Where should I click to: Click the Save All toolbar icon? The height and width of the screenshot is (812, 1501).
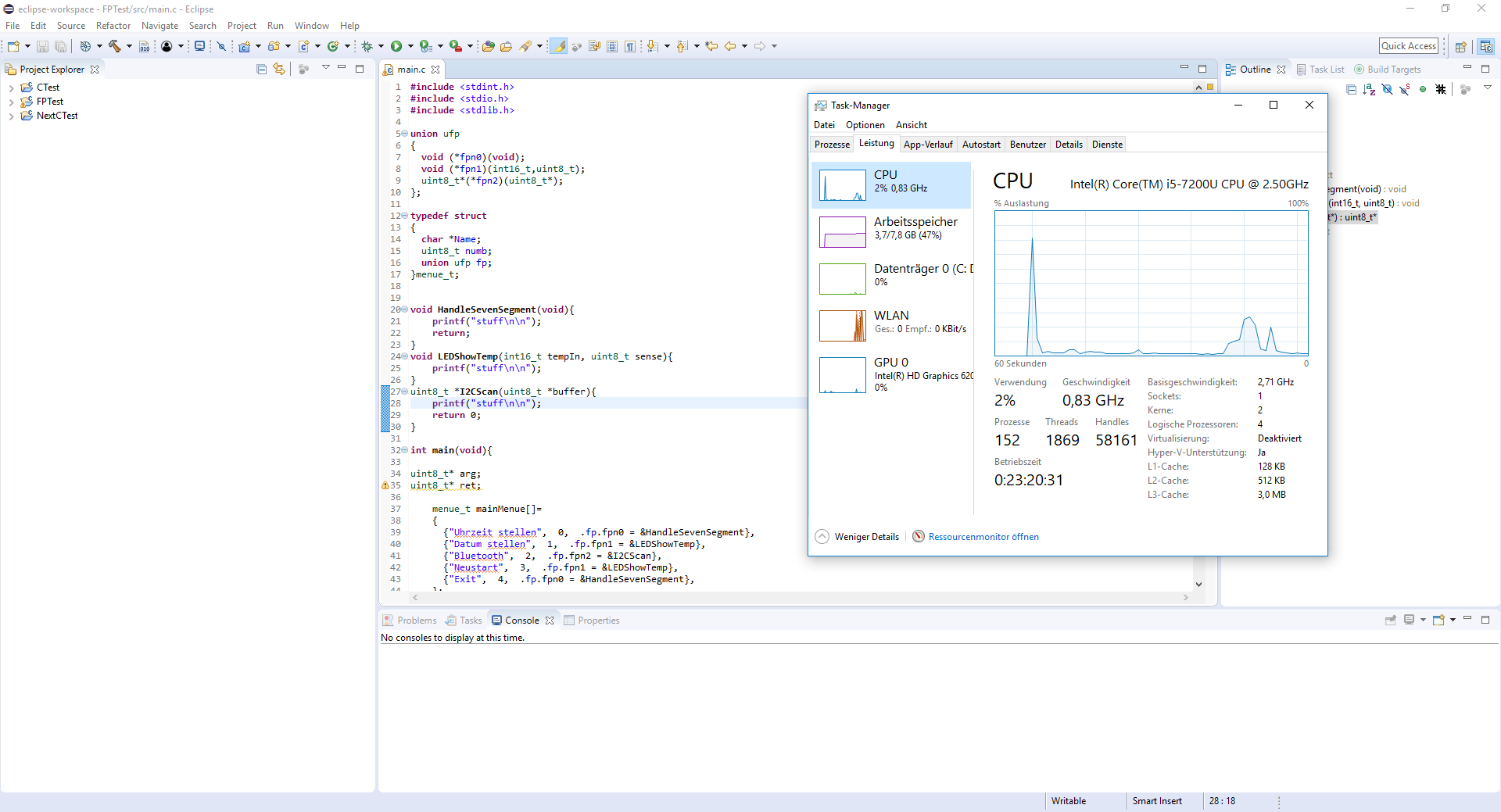(60, 47)
